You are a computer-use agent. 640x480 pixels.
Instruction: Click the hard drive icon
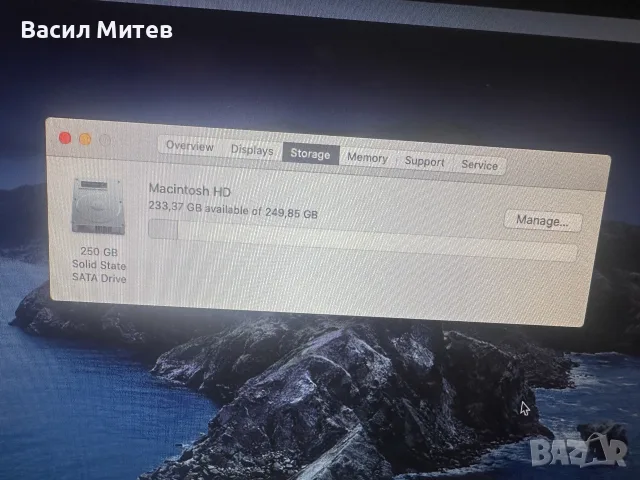[98, 207]
